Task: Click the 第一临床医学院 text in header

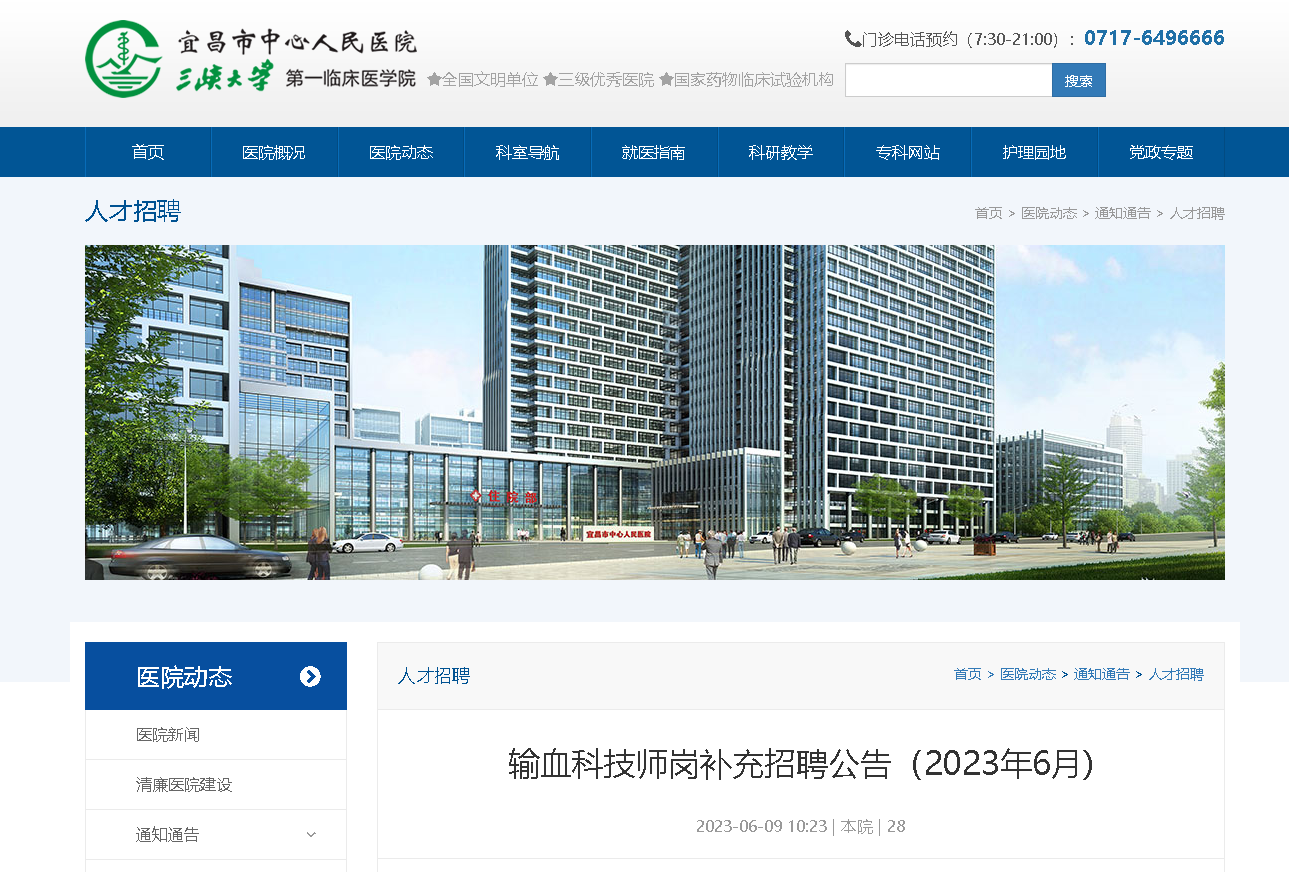Action: 351,78
